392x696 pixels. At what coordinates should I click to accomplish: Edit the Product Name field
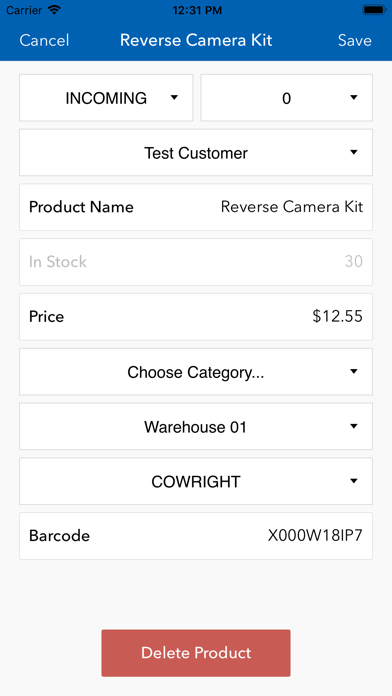tap(196, 207)
